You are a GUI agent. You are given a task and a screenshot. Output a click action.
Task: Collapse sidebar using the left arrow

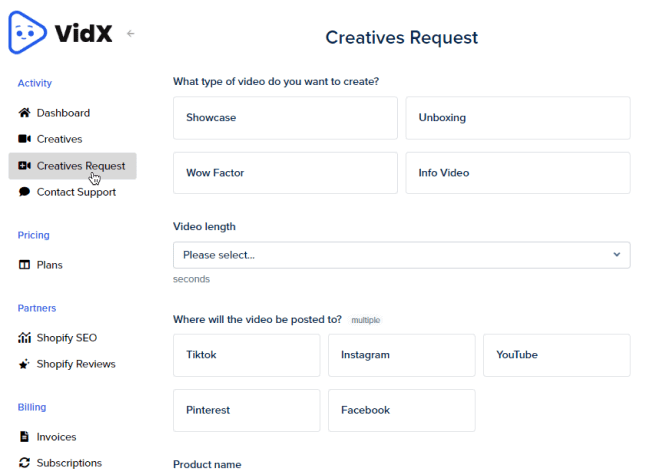[131, 34]
